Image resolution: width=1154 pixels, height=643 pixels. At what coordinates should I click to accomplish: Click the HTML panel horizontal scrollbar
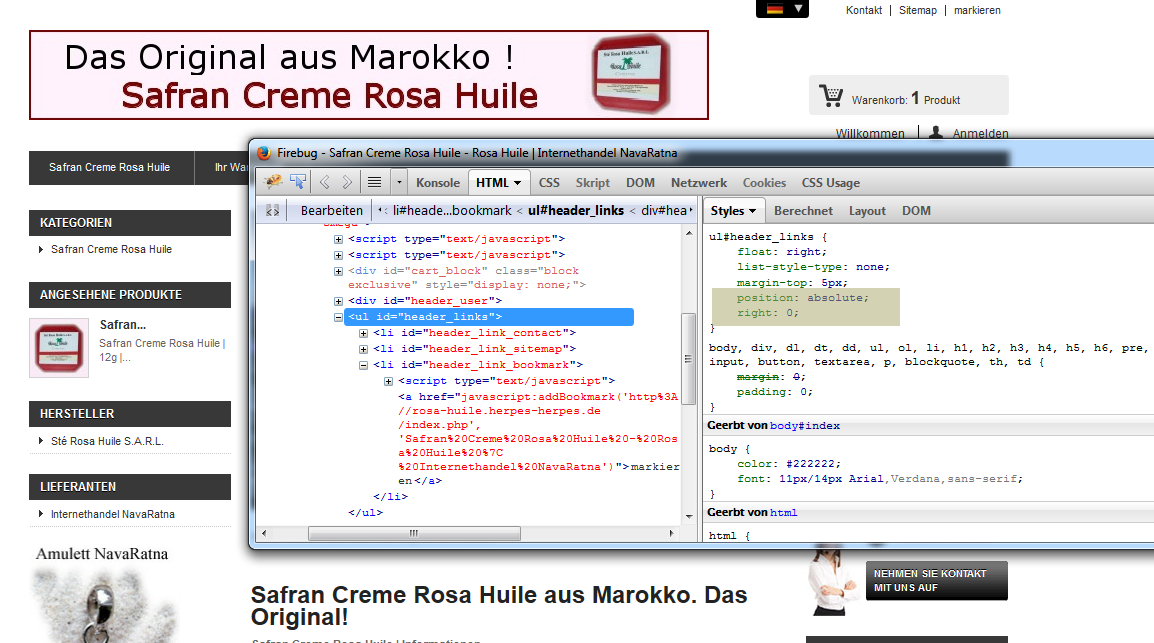click(x=414, y=533)
